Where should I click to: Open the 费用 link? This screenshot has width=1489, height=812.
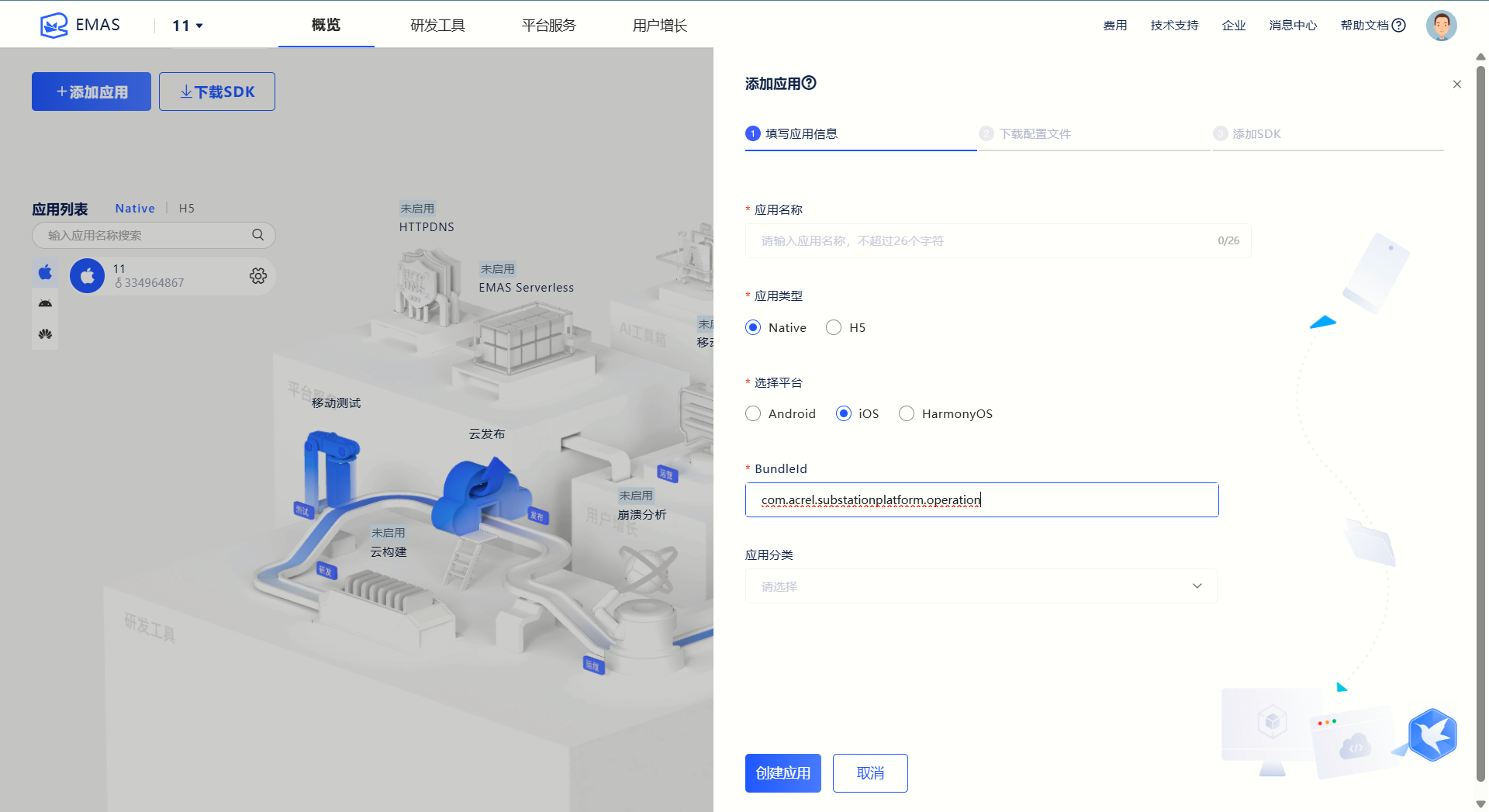point(1115,26)
